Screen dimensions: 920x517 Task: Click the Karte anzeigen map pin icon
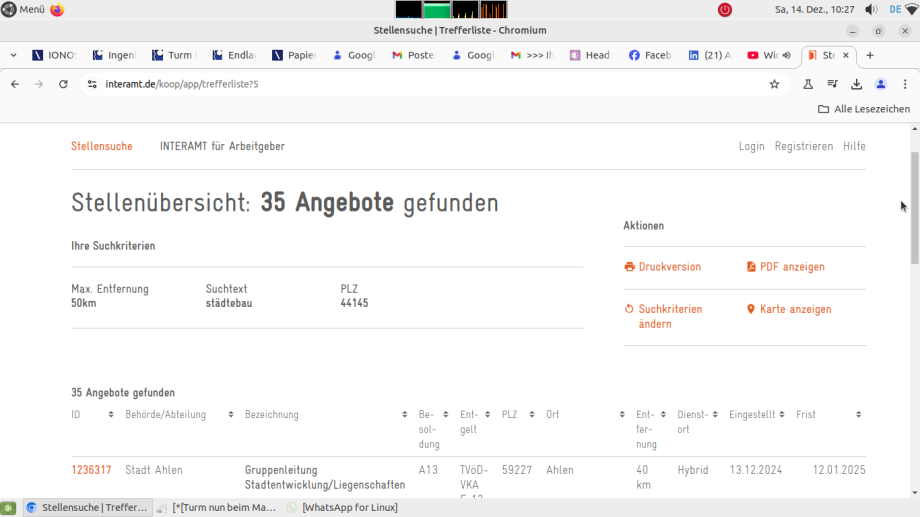coord(751,309)
